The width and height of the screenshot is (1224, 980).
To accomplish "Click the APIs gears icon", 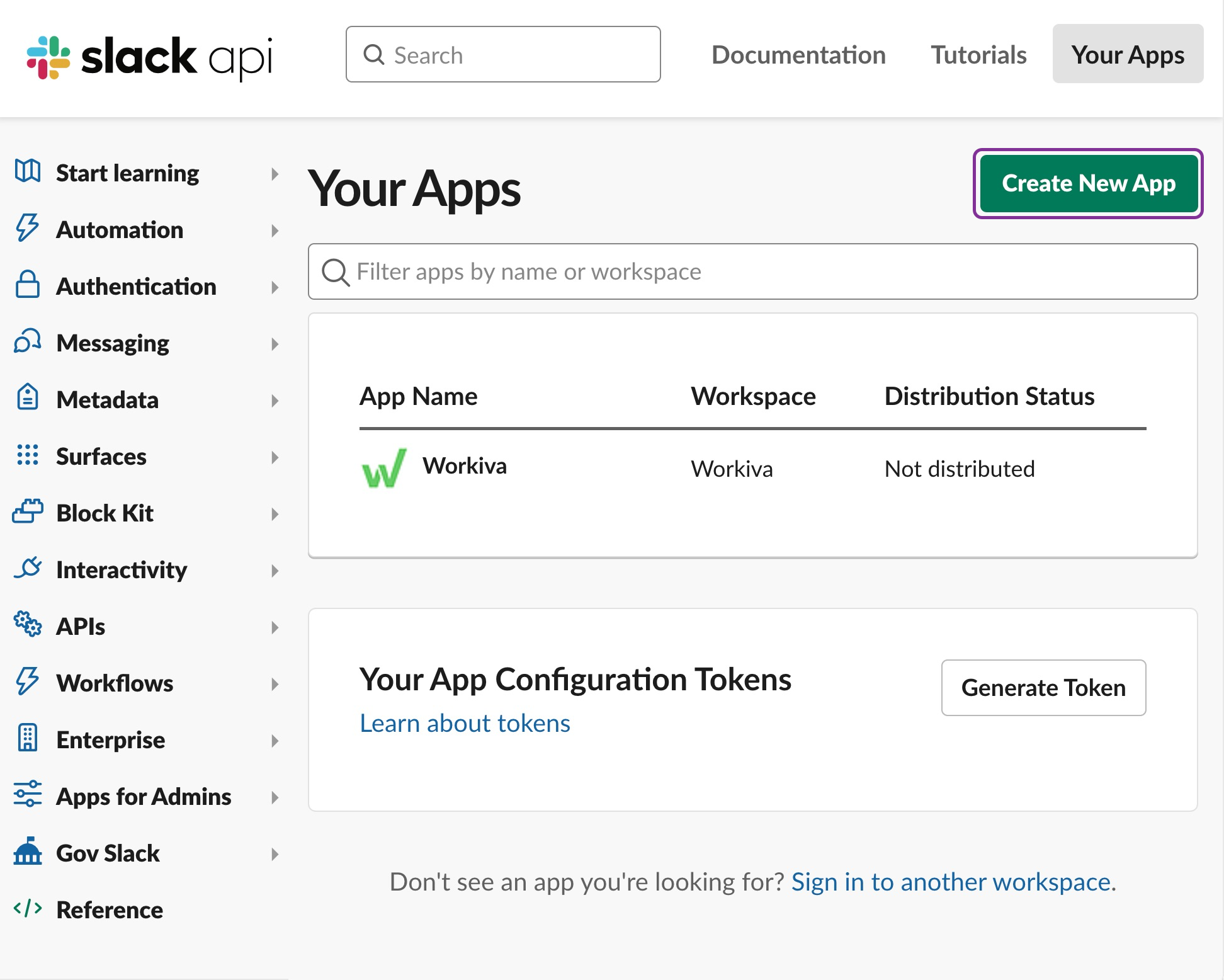I will click(28, 624).
